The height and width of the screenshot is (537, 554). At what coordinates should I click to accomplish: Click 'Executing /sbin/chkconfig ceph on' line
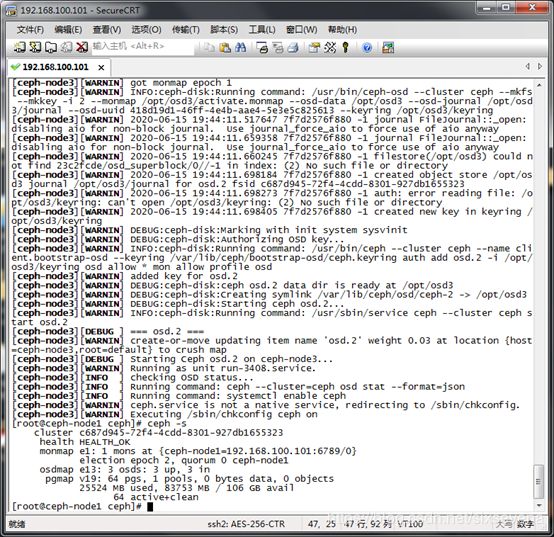tap(224, 414)
